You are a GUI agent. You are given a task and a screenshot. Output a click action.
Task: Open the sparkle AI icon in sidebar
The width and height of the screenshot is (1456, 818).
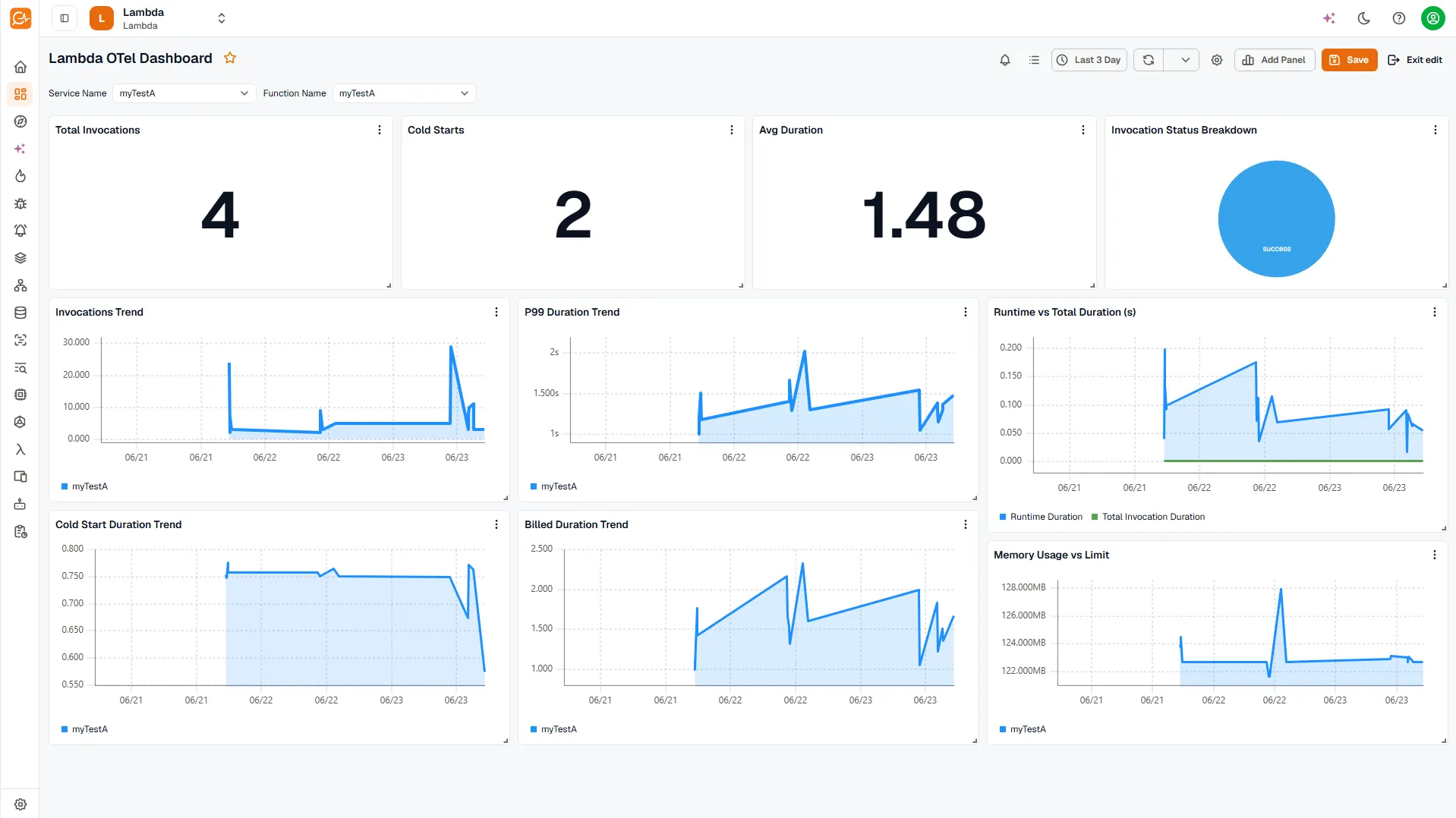[20, 149]
